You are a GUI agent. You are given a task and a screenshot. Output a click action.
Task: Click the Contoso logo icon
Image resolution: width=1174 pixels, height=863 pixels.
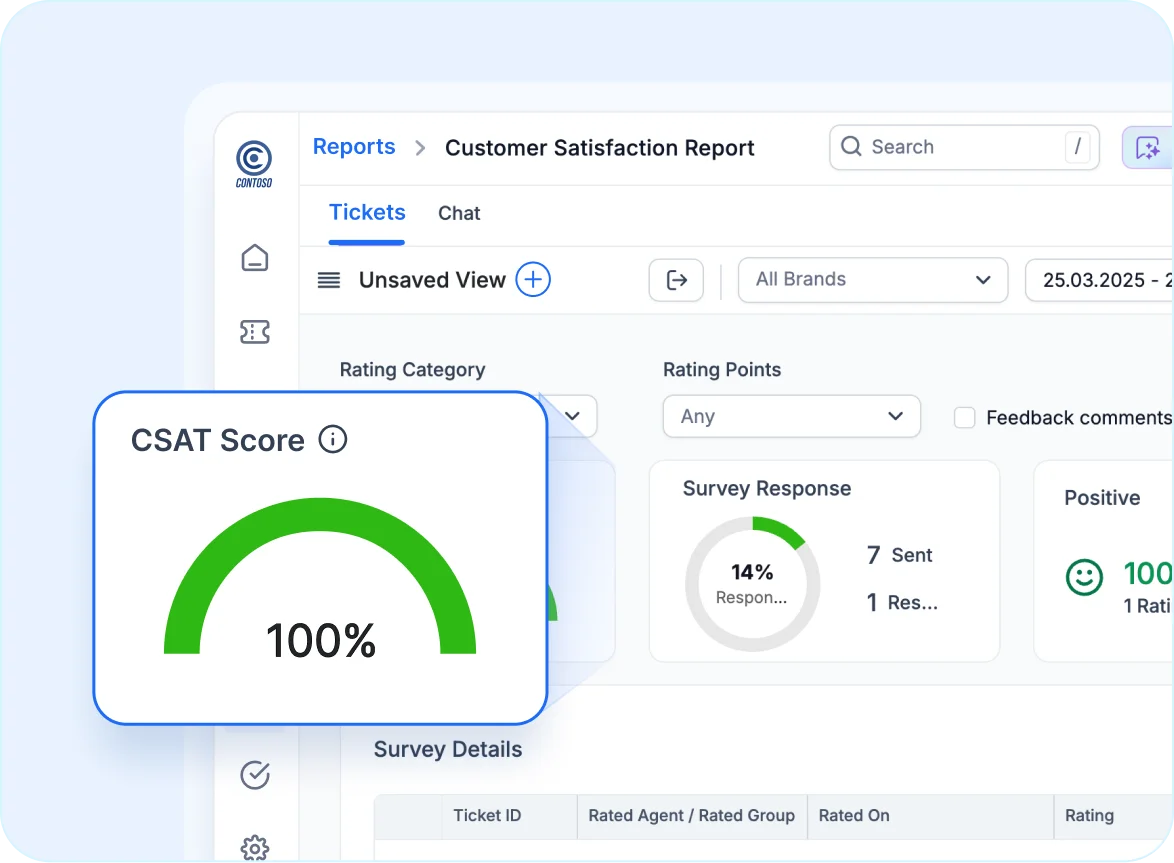254,162
